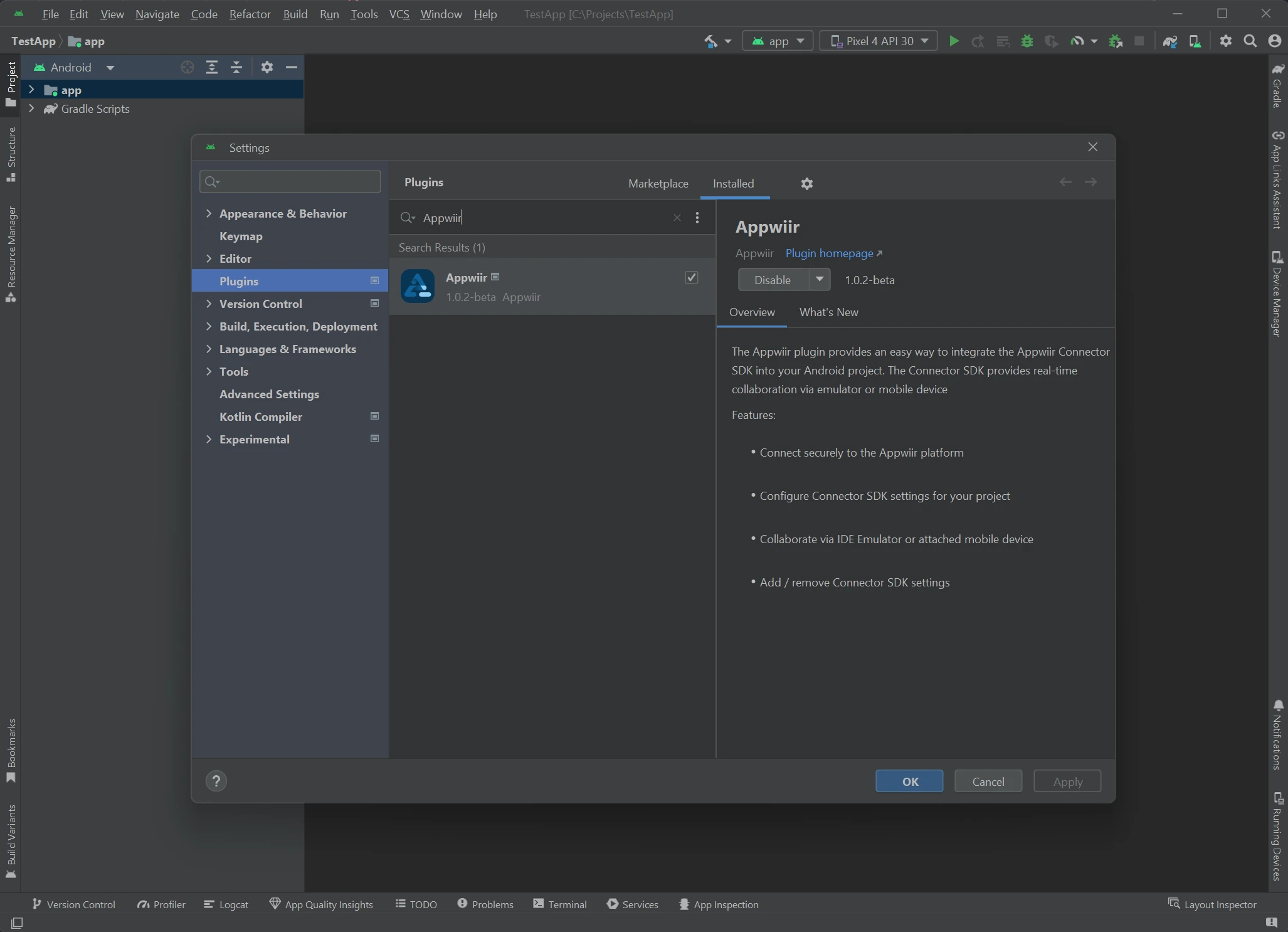Click the Apply button

point(1067,781)
